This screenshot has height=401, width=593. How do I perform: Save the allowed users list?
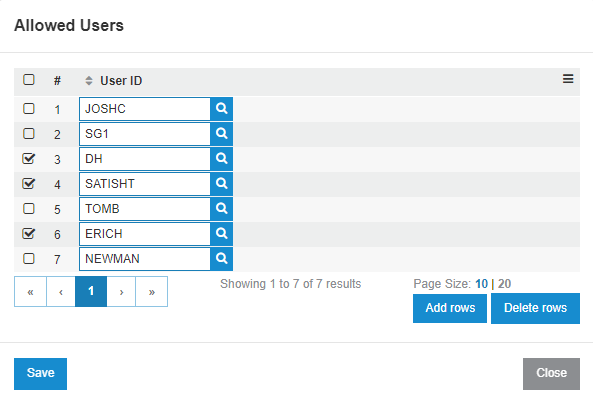pyautogui.click(x=40, y=374)
